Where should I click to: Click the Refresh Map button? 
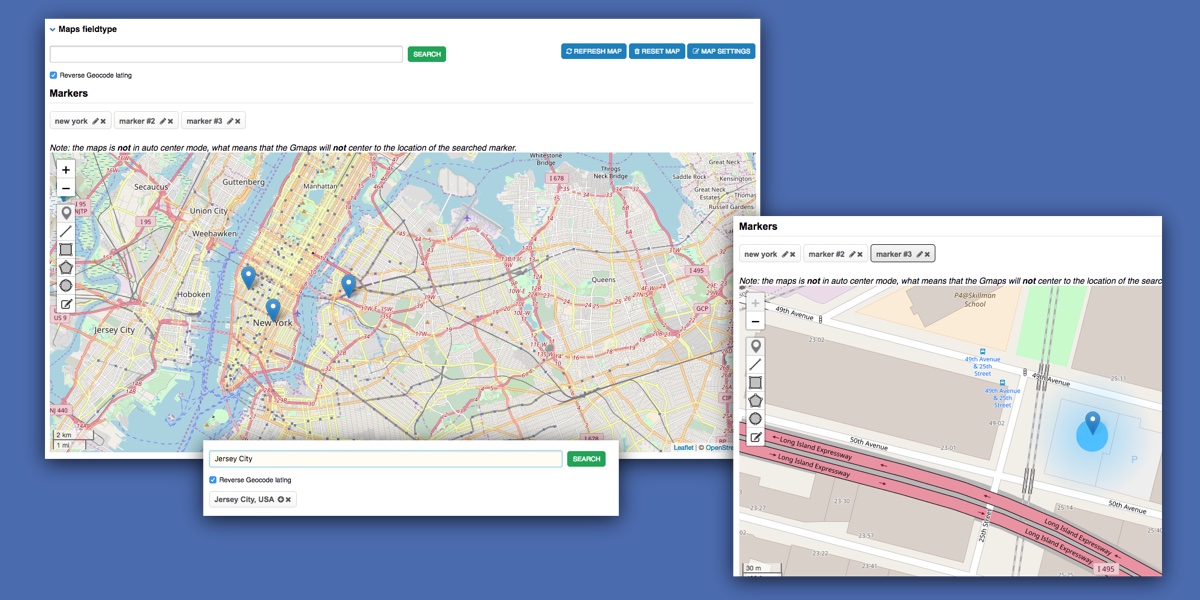coord(593,51)
